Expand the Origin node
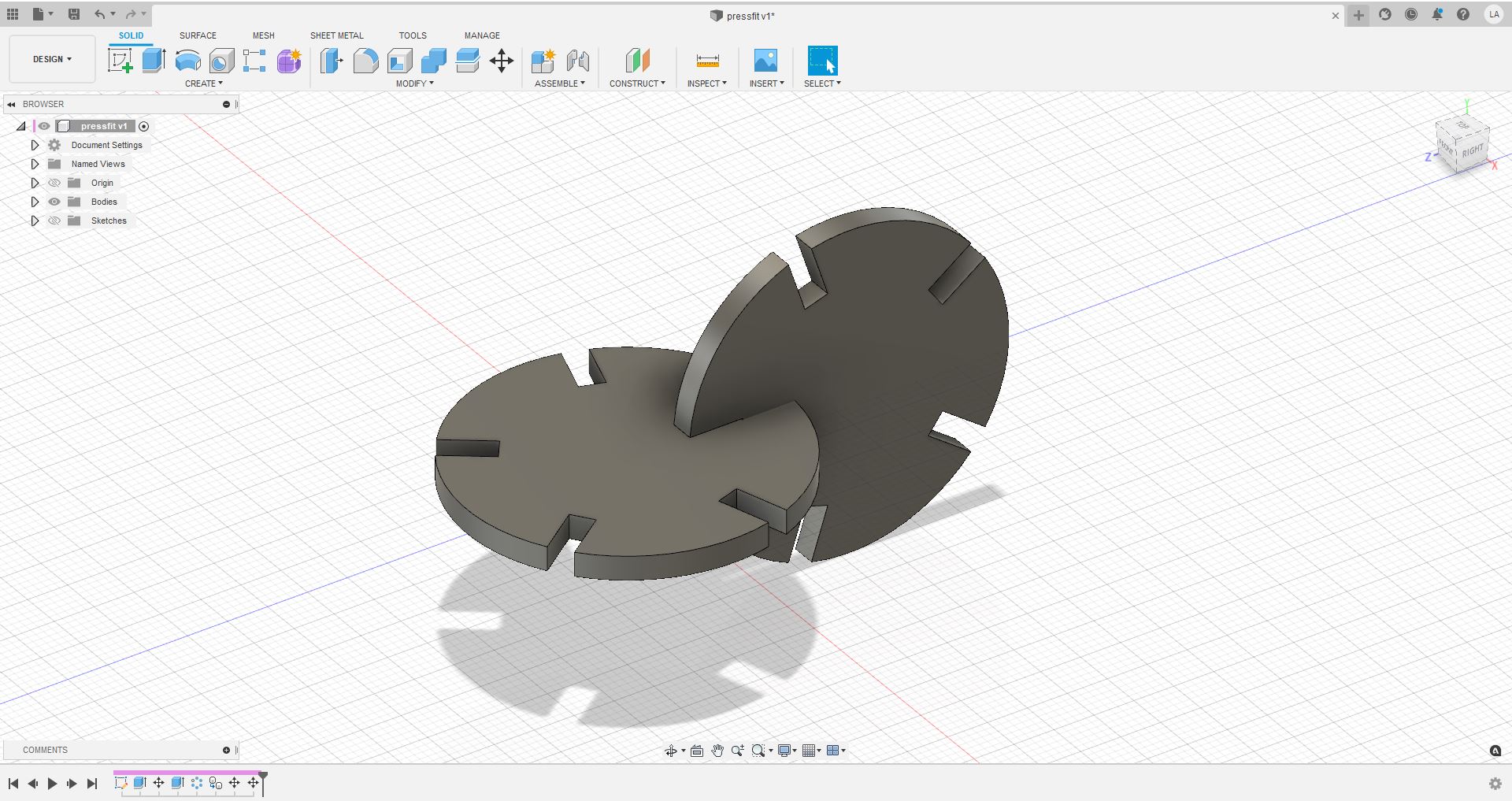This screenshot has height=801, width=1512. (x=35, y=183)
